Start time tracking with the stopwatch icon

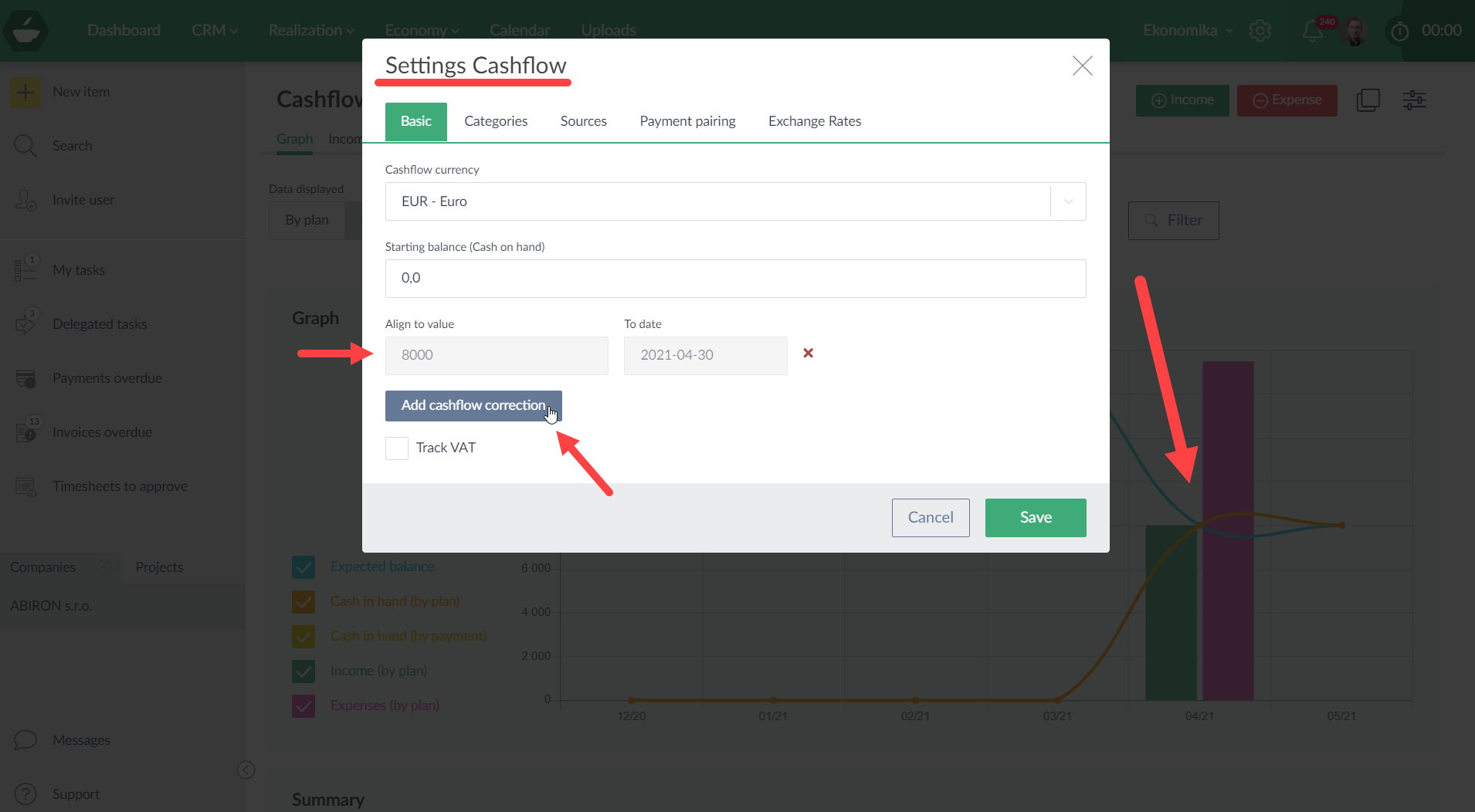(x=1399, y=31)
